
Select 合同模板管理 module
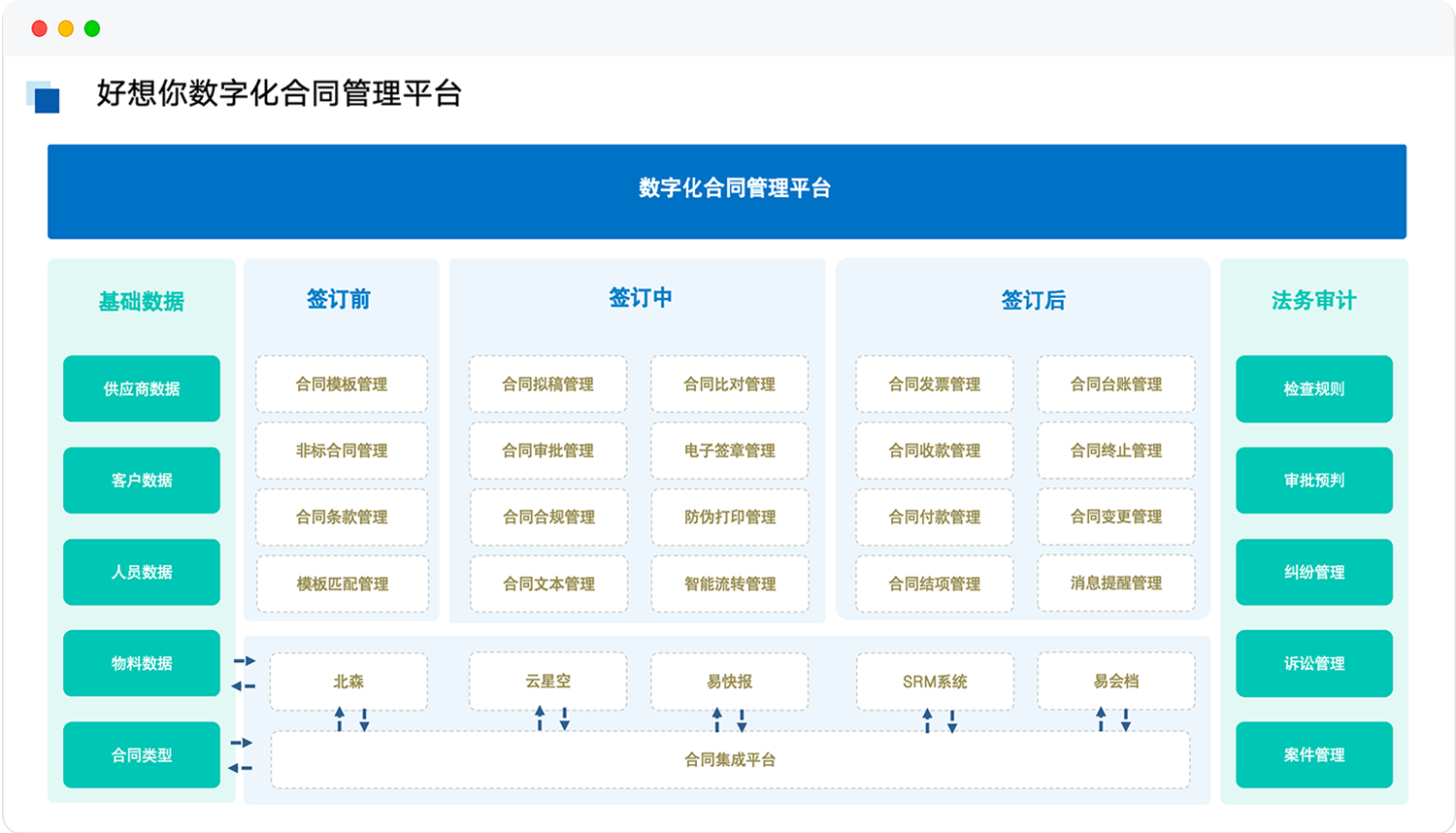coord(342,383)
